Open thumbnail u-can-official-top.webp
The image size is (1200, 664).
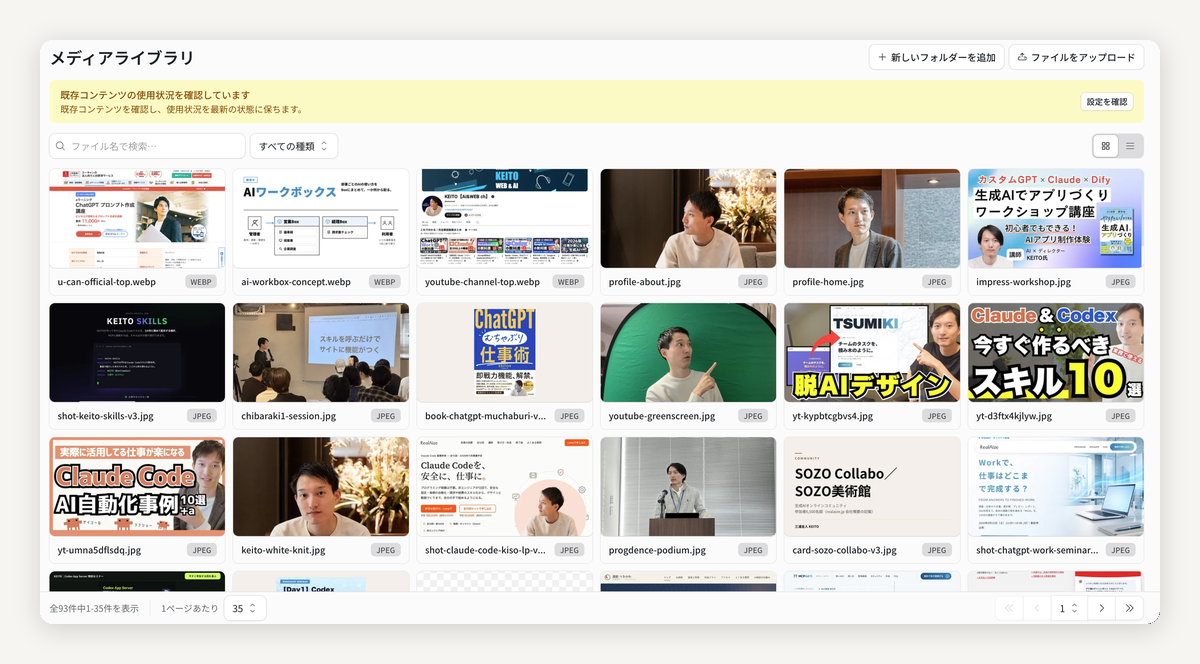(x=137, y=218)
